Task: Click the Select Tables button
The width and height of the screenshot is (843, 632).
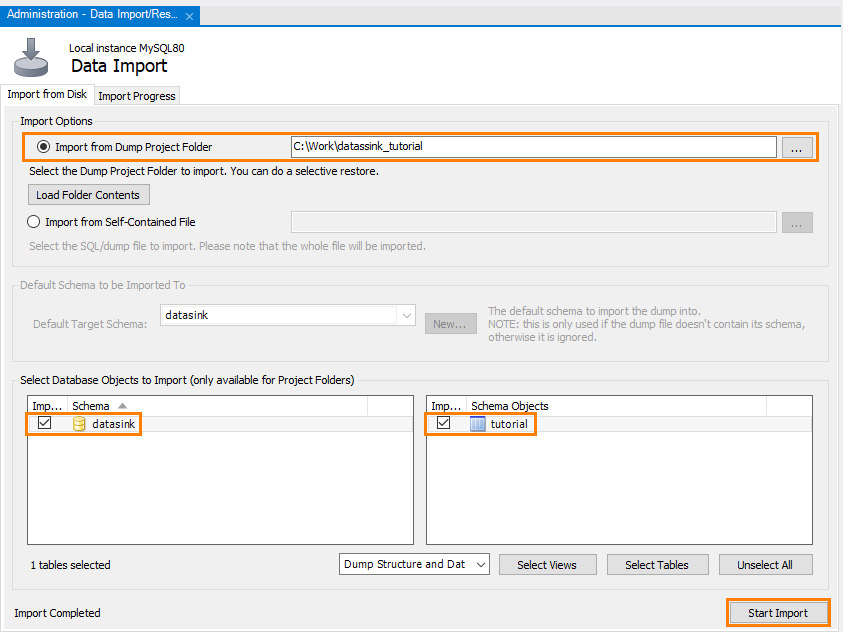Action: (x=657, y=564)
